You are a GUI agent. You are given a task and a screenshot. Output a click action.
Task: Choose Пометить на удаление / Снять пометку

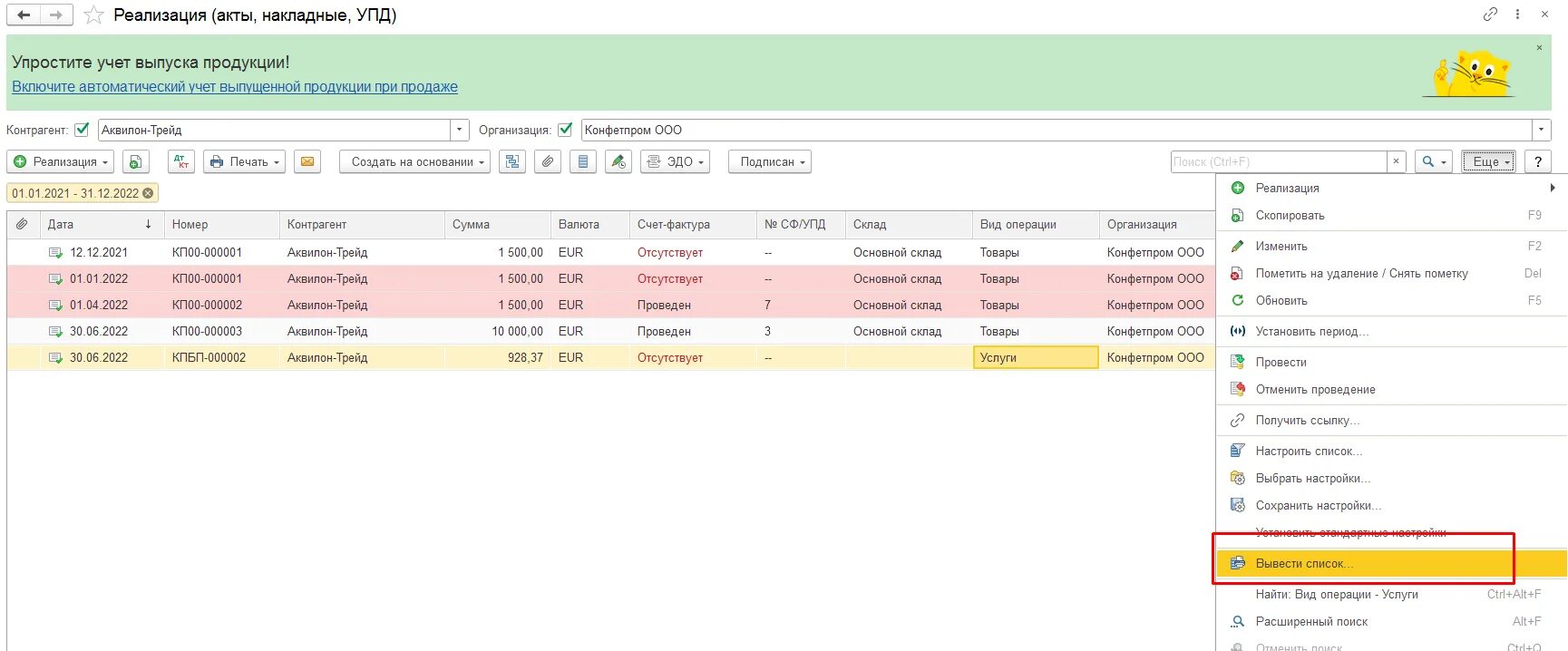pyautogui.click(x=1391, y=273)
